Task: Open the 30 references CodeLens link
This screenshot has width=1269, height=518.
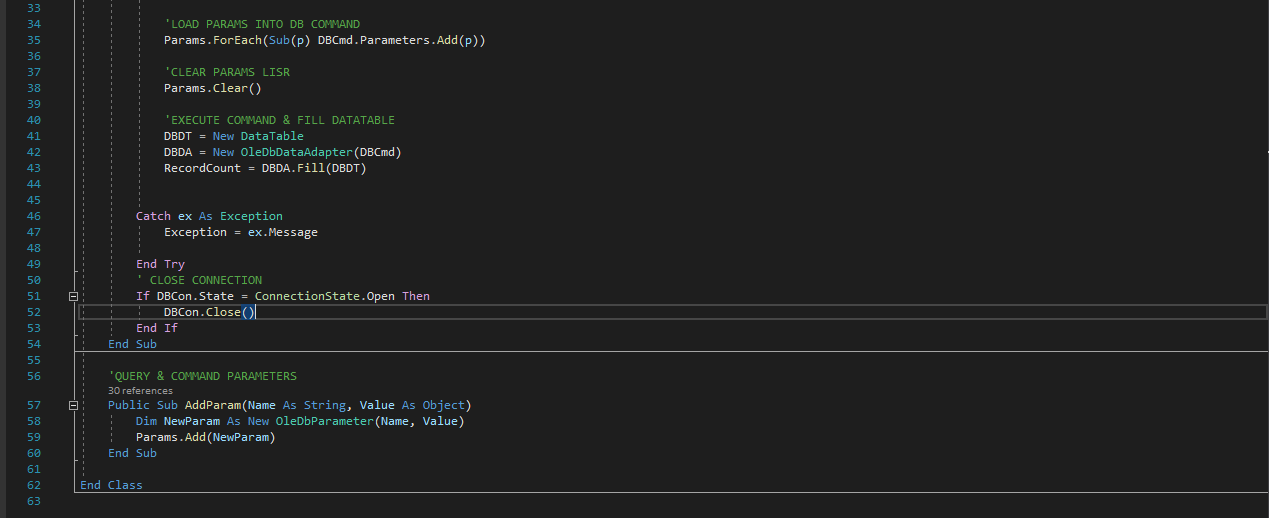Action: [140, 391]
